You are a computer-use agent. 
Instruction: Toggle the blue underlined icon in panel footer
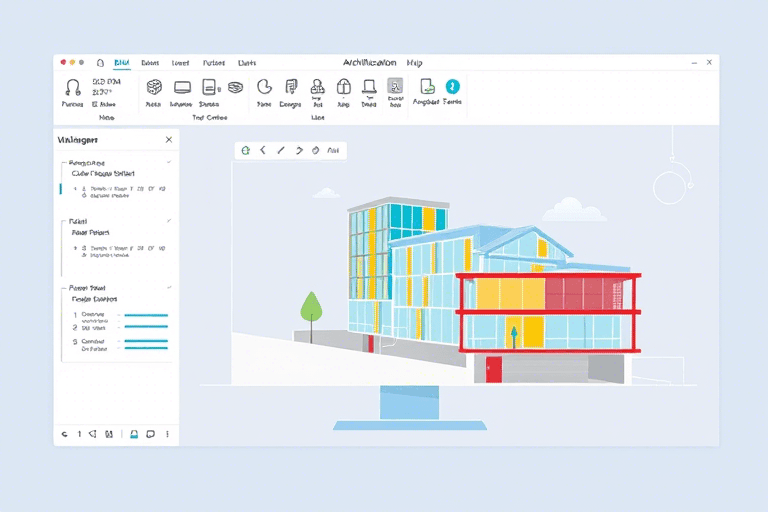click(x=134, y=434)
